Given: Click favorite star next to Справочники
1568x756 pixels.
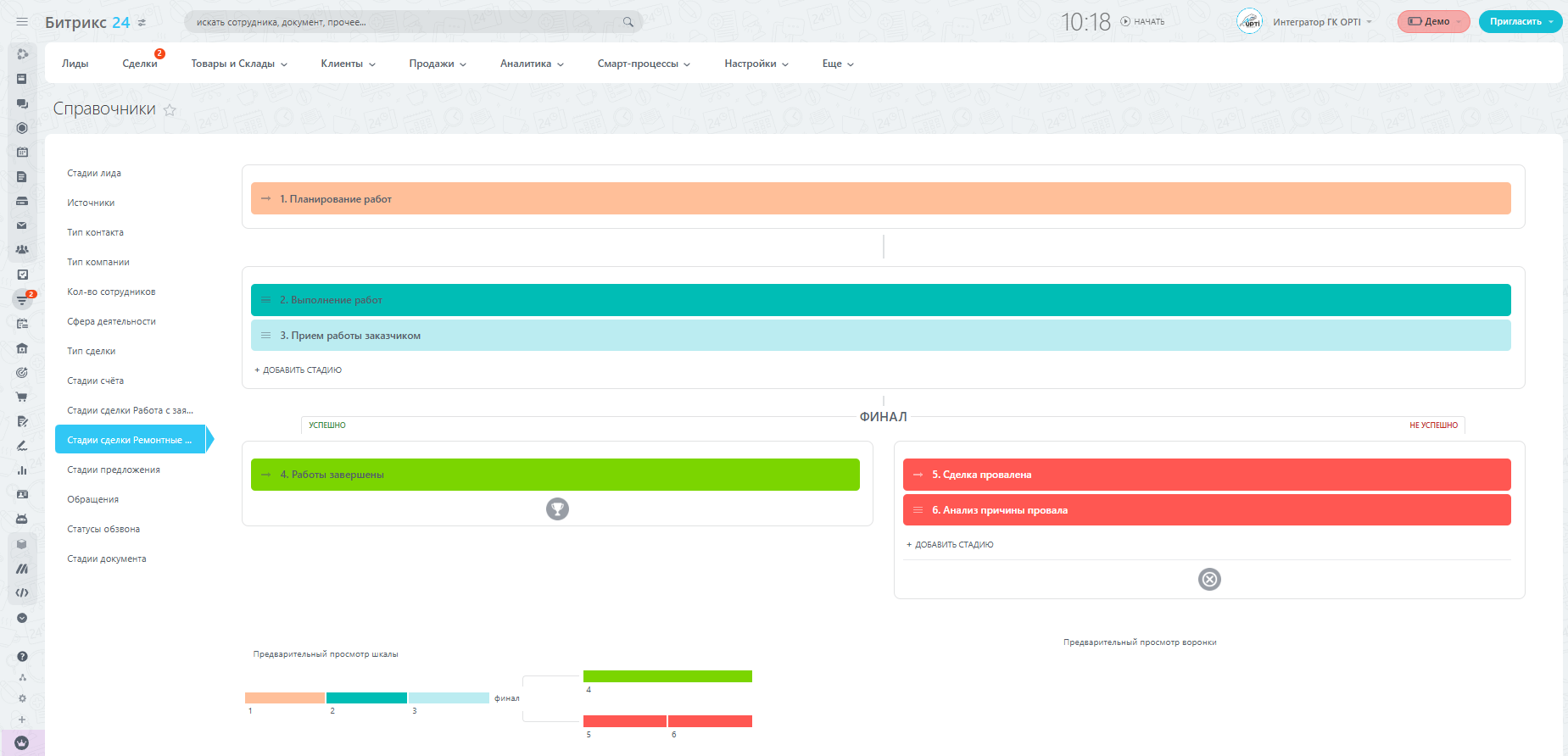Looking at the screenshot, I should (x=170, y=110).
